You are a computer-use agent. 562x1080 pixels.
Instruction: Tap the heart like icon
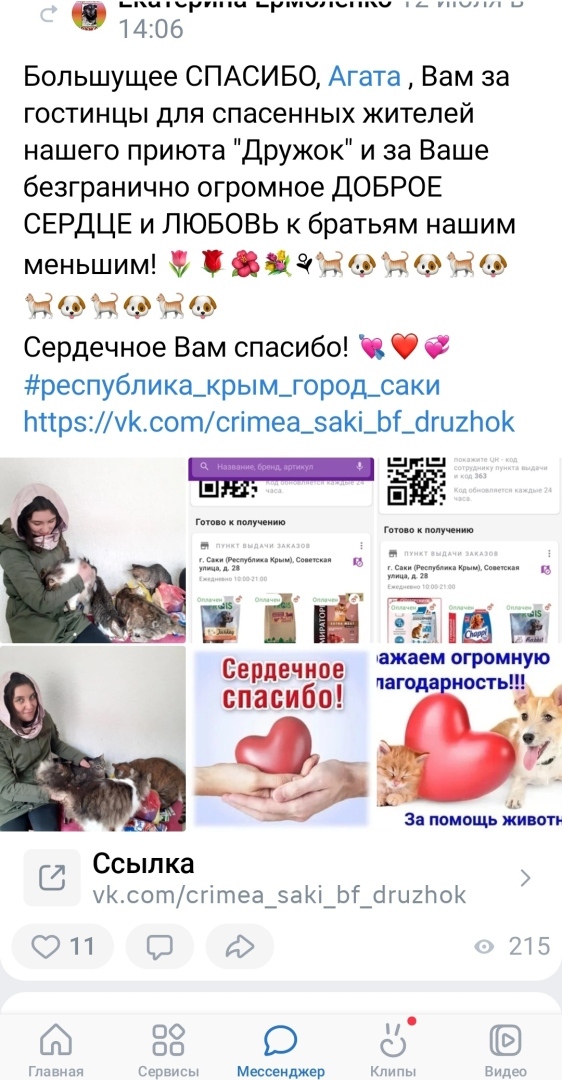coord(46,947)
